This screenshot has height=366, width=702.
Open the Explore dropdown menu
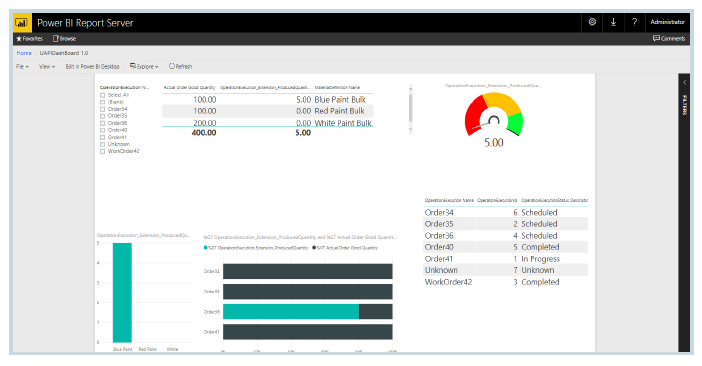pos(144,67)
